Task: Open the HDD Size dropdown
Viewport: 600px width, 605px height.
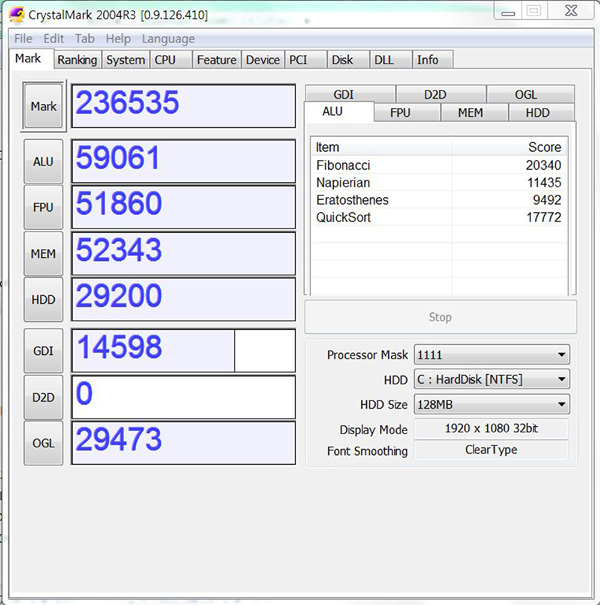Action: click(492, 404)
